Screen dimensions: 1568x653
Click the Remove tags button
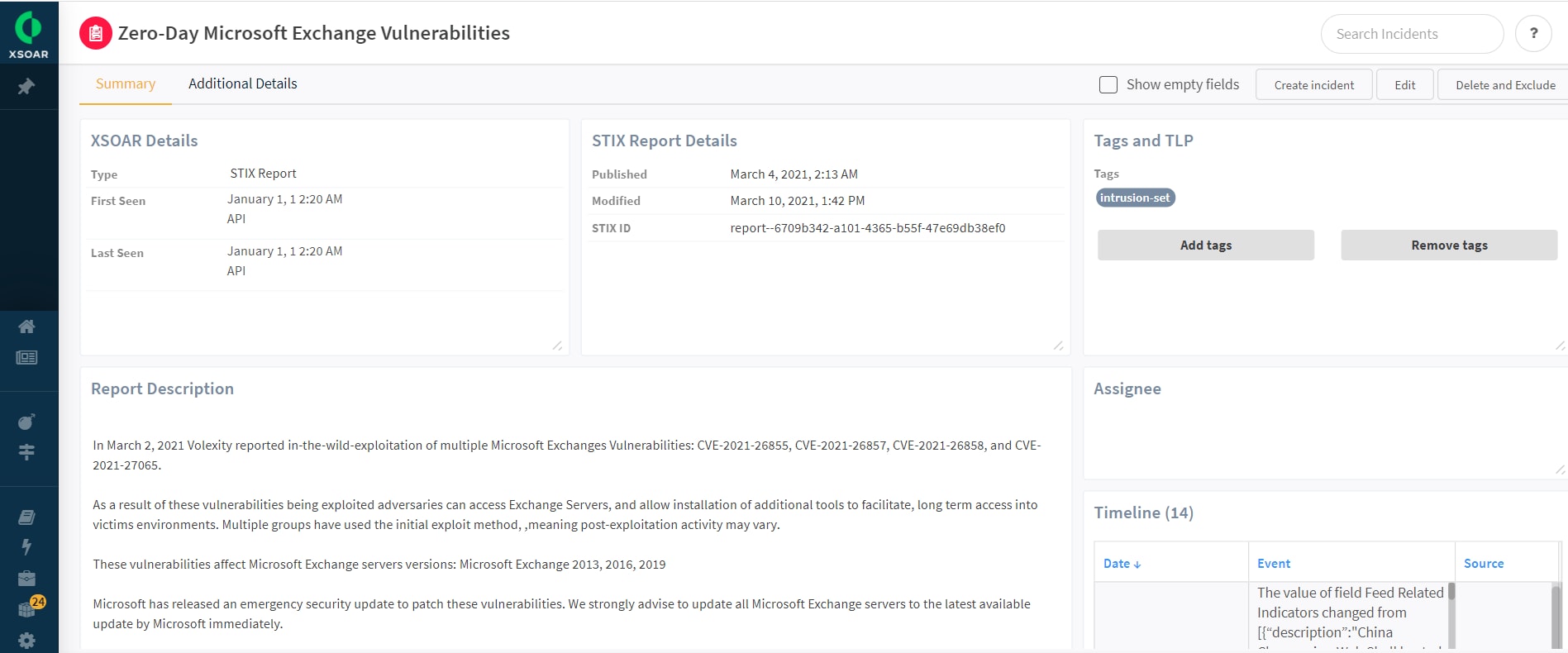(1449, 245)
